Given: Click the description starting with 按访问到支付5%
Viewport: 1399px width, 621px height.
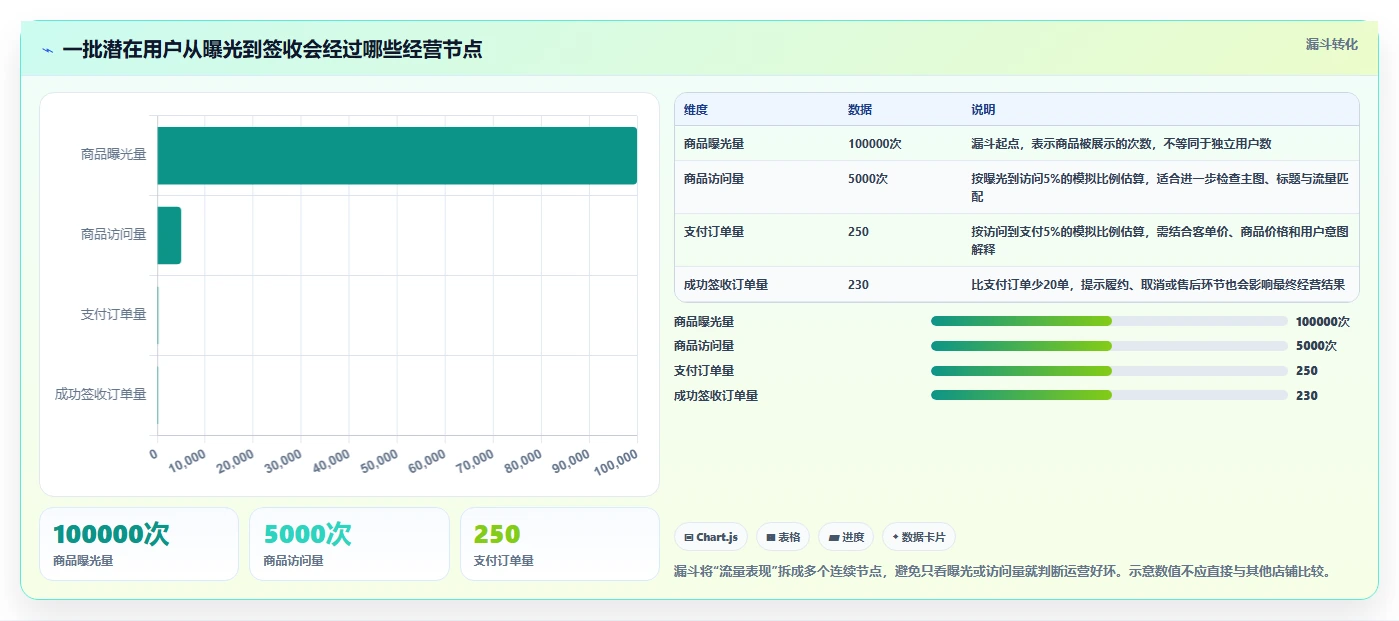Looking at the screenshot, I should pos(1160,241).
